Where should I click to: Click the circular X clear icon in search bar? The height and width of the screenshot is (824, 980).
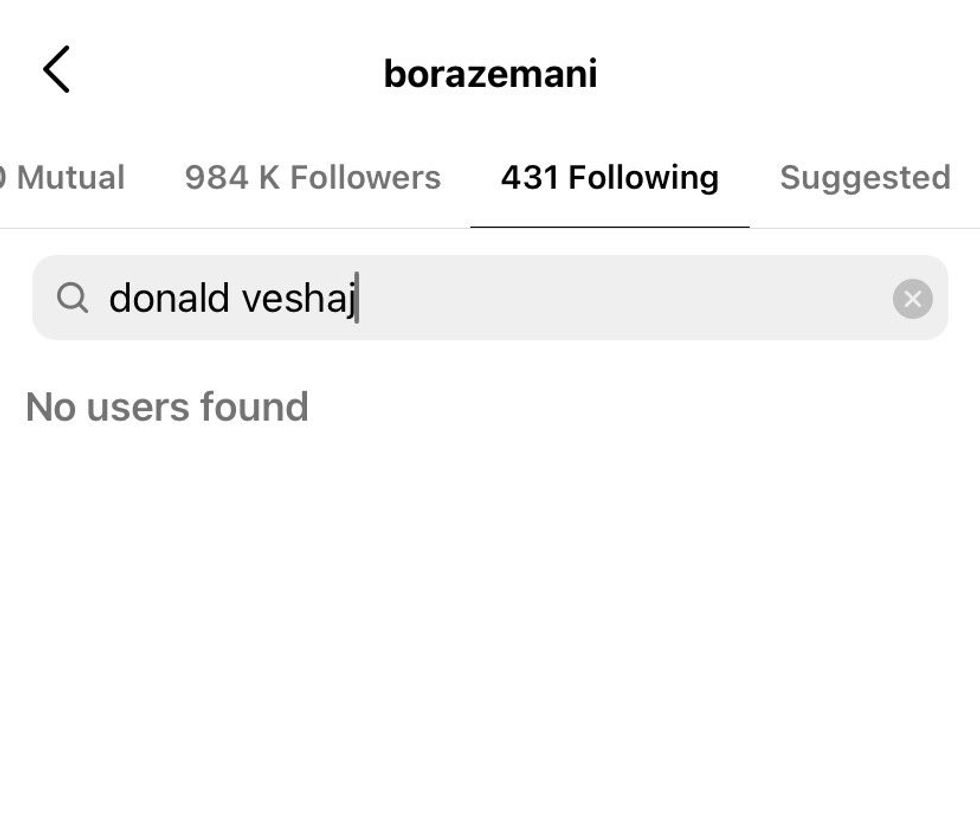[x=911, y=298]
